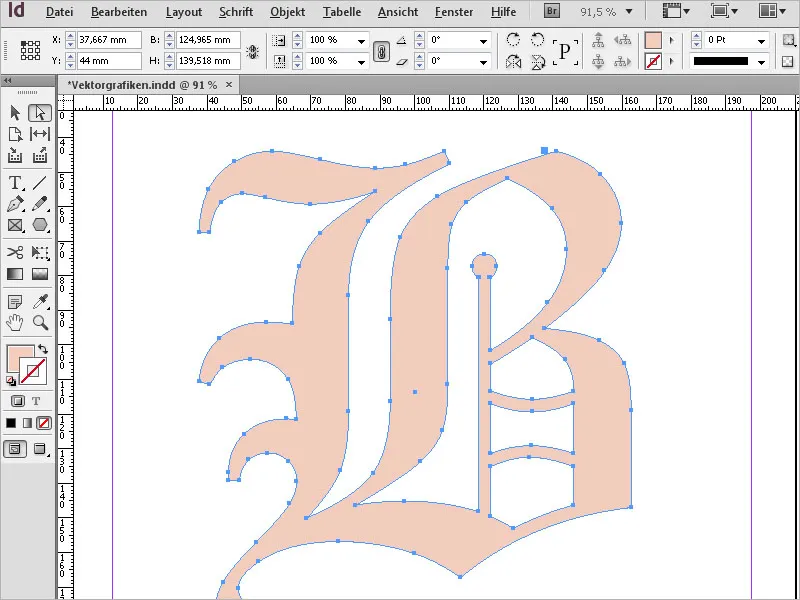This screenshot has width=800, height=600.
Task: Open the Bearbeiten menu
Action: click(119, 12)
